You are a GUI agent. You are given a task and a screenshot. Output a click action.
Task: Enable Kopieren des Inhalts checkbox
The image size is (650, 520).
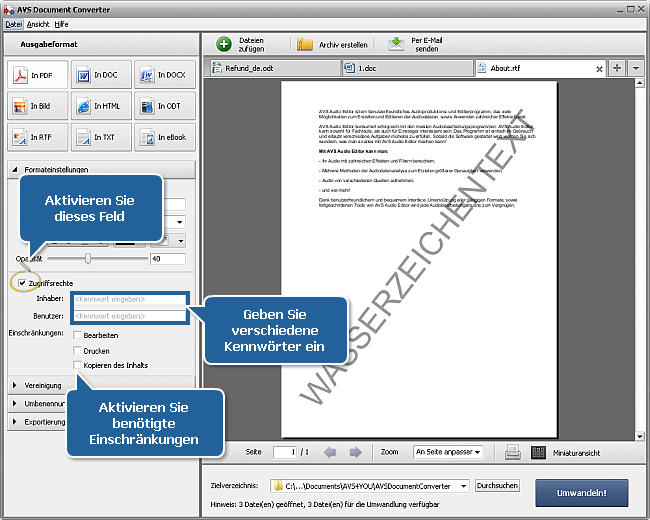pos(77,365)
